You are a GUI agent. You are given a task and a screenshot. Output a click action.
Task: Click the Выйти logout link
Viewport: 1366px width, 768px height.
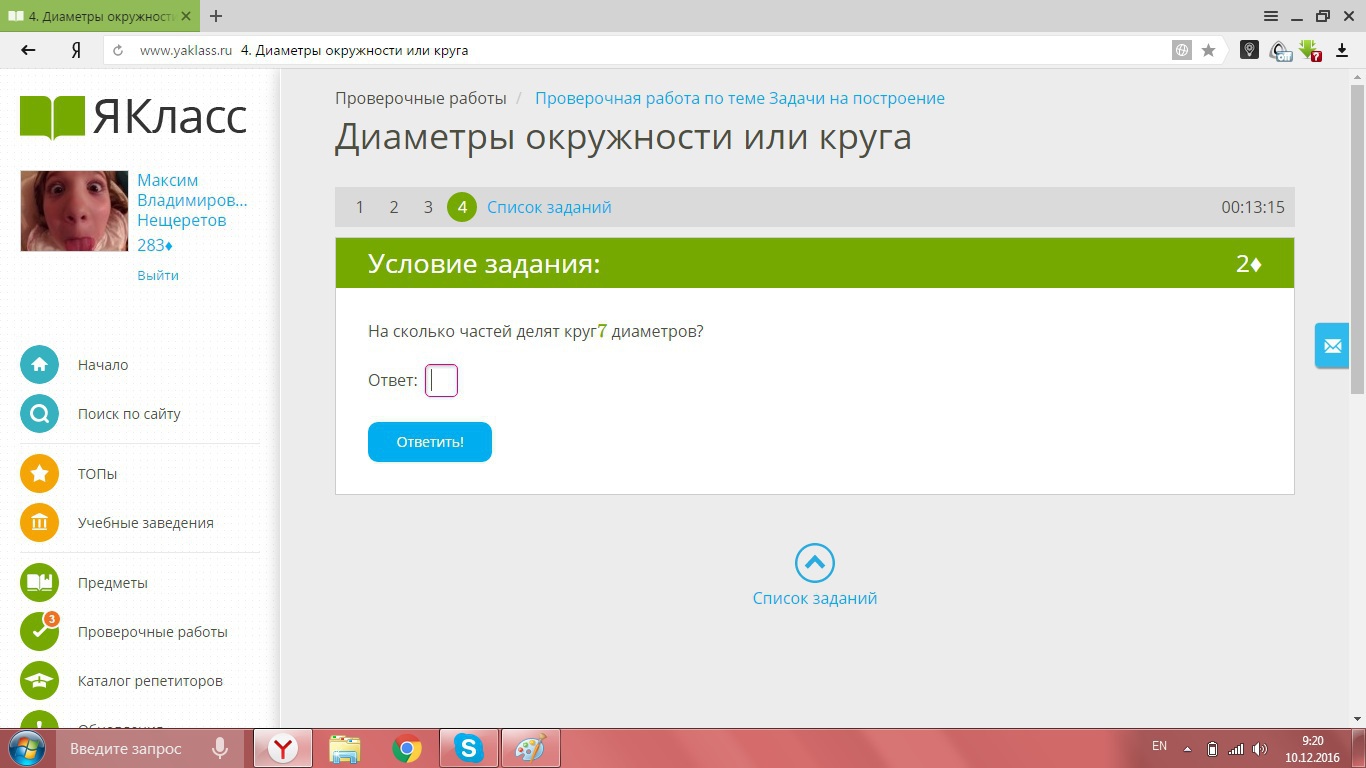pyautogui.click(x=158, y=275)
